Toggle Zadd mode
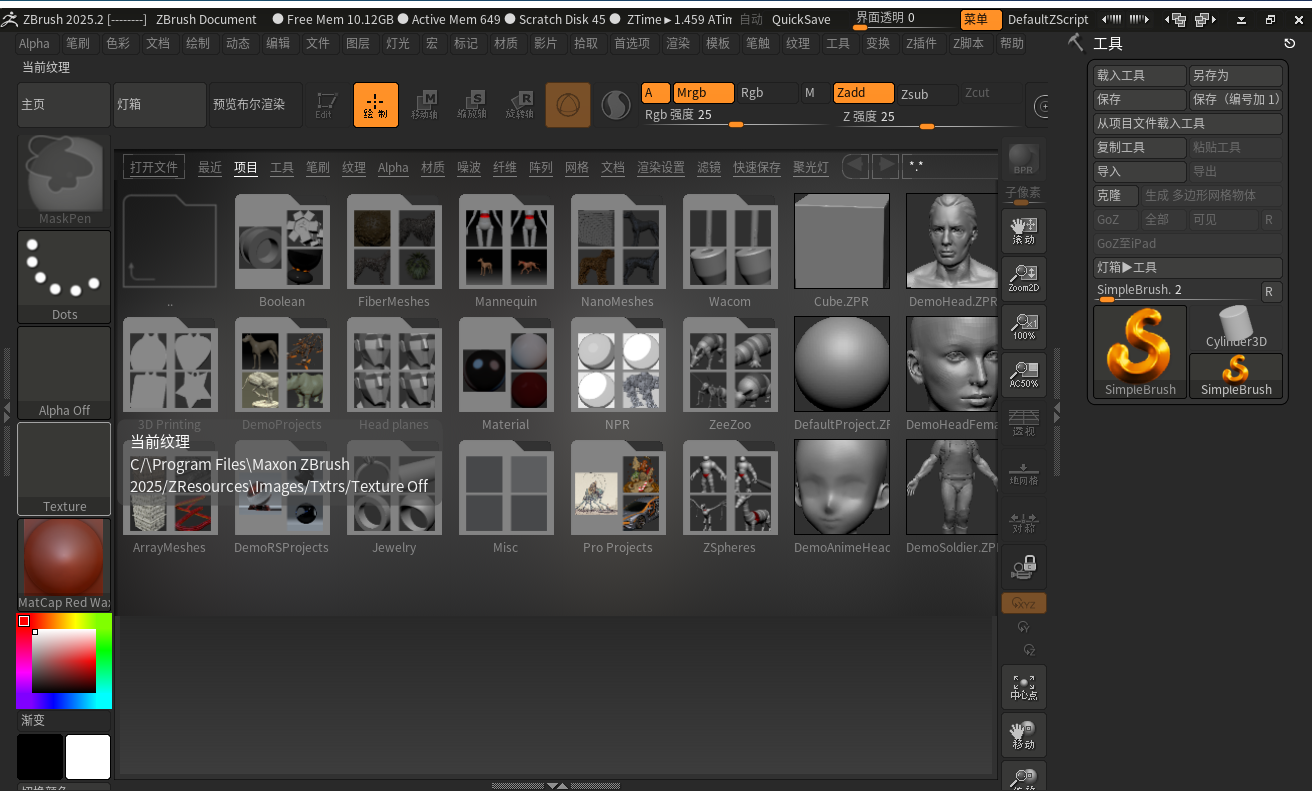This screenshot has width=1312, height=791. (x=863, y=93)
